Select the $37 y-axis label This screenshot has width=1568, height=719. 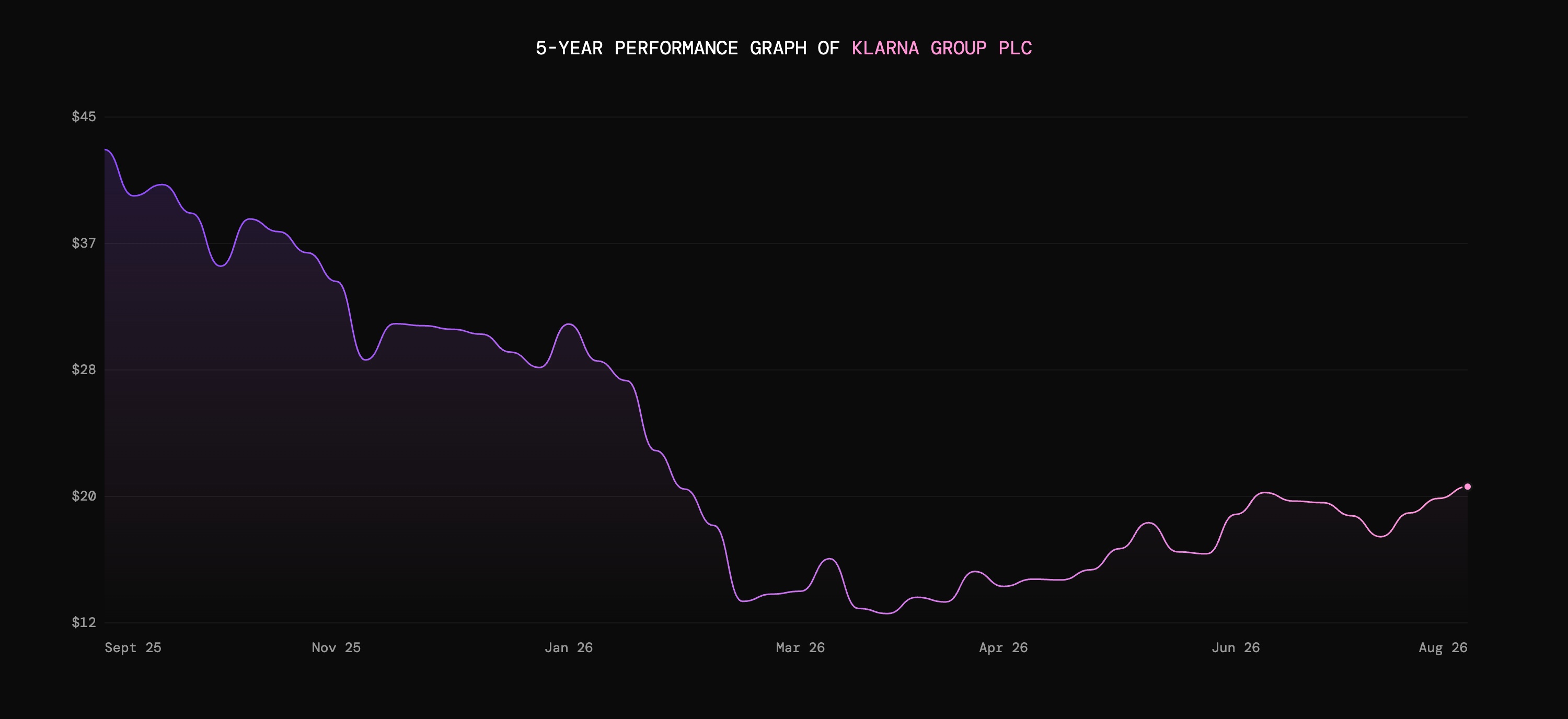tap(84, 243)
